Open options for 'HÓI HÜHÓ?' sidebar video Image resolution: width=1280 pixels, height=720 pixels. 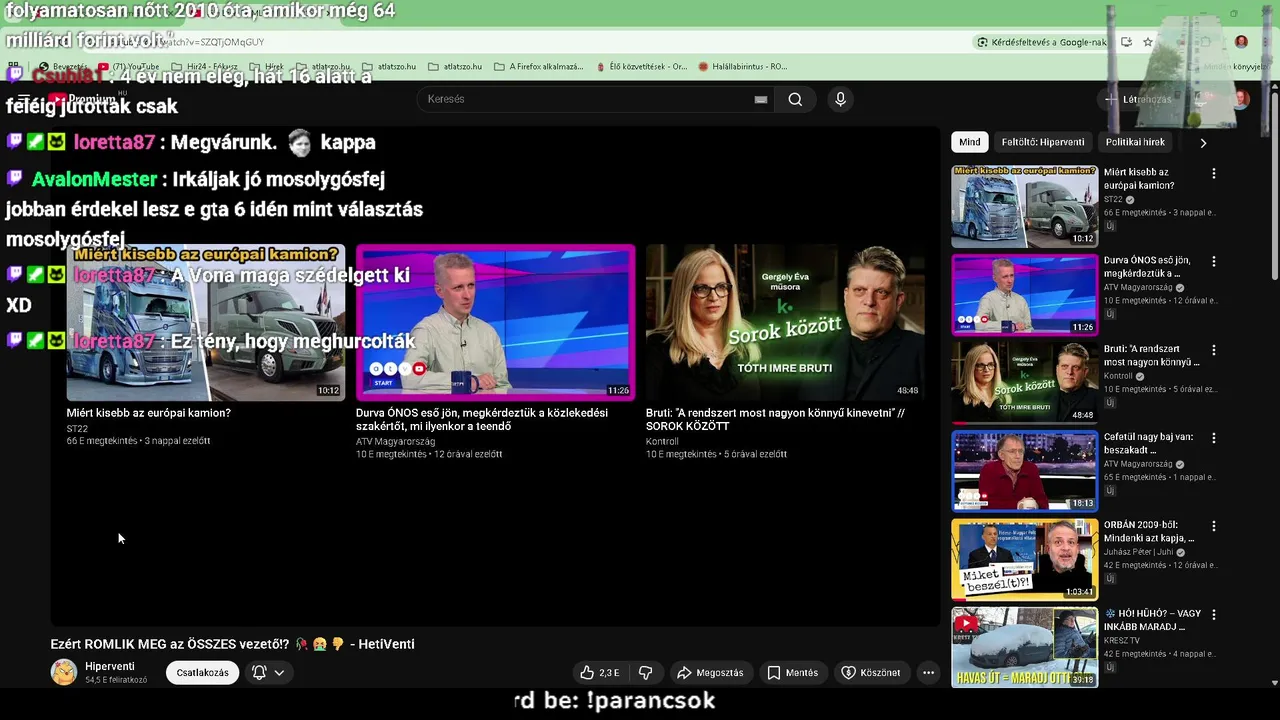(1214, 614)
